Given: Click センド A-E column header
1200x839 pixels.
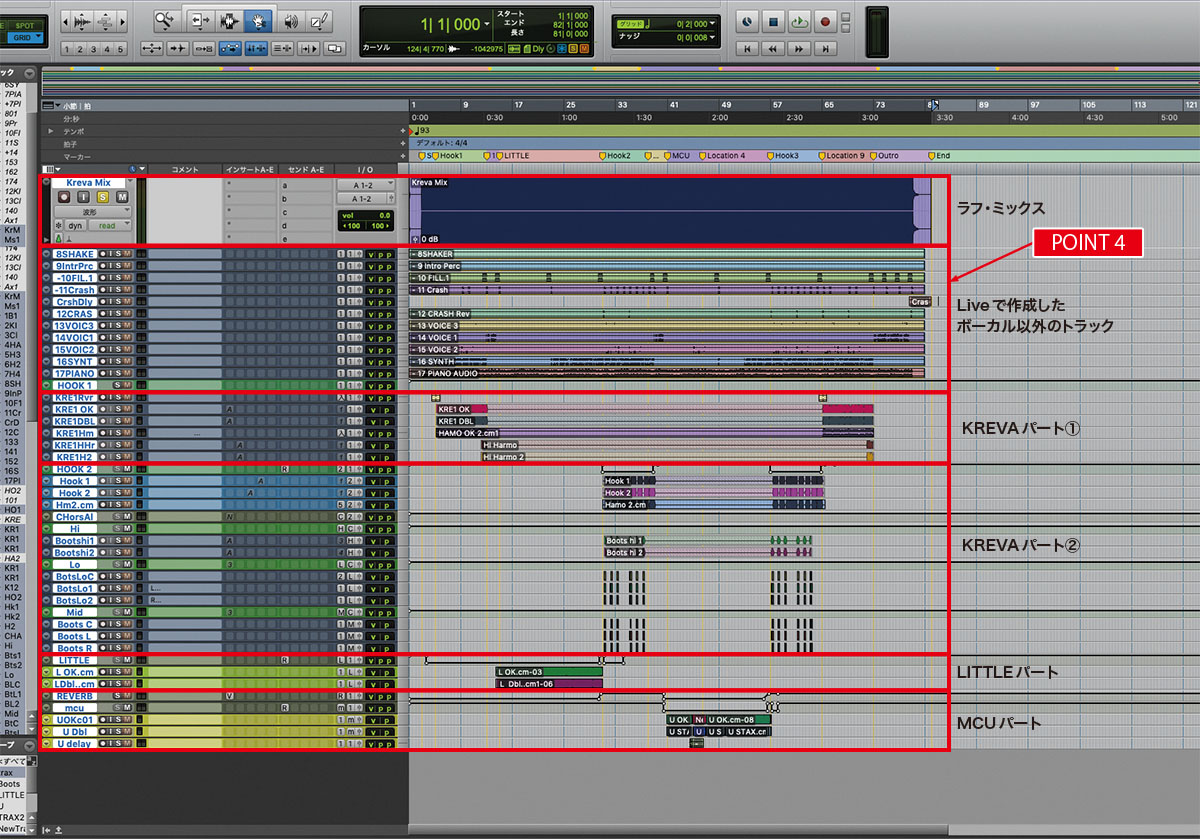Looking at the screenshot, I should click(x=307, y=169).
